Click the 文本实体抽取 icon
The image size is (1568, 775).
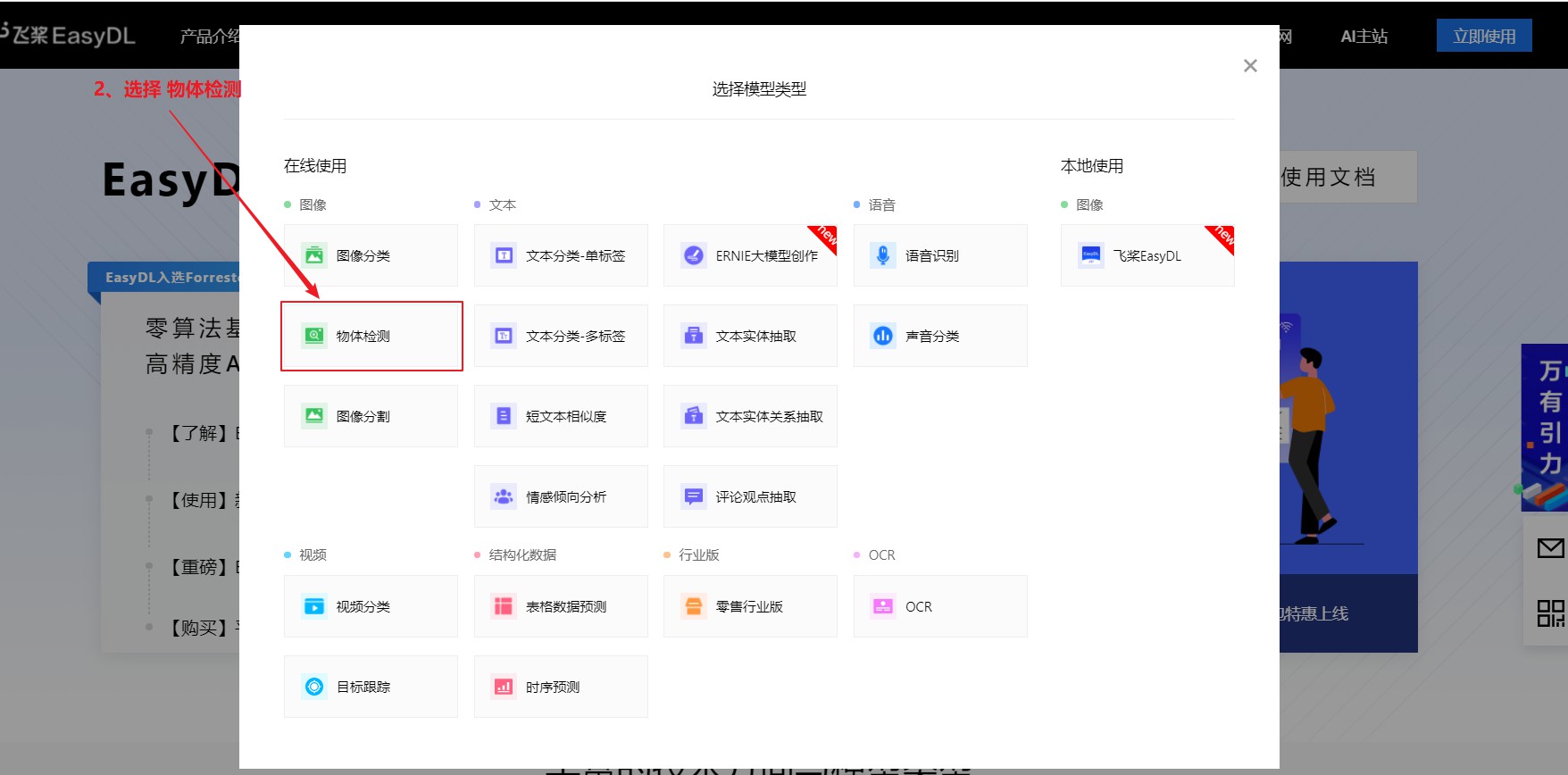693,336
